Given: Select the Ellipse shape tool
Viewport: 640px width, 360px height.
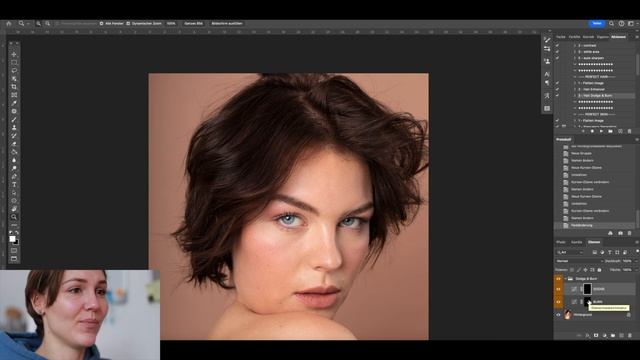Looking at the screenshot, I should coord(14,201).
